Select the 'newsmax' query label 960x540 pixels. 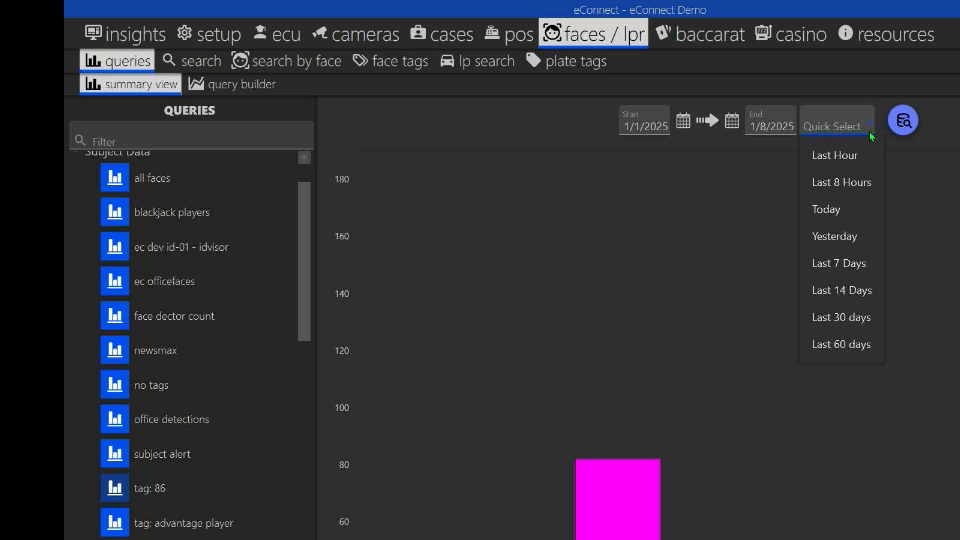click(x=156, y=350)
